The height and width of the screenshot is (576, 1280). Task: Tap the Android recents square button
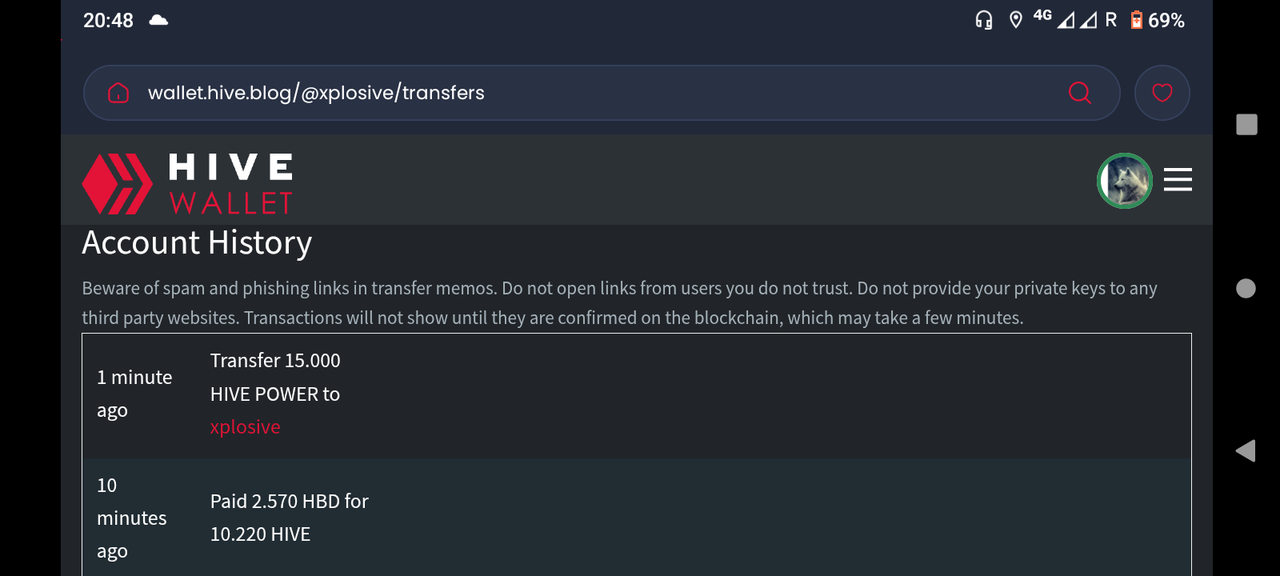(1246, 125)
